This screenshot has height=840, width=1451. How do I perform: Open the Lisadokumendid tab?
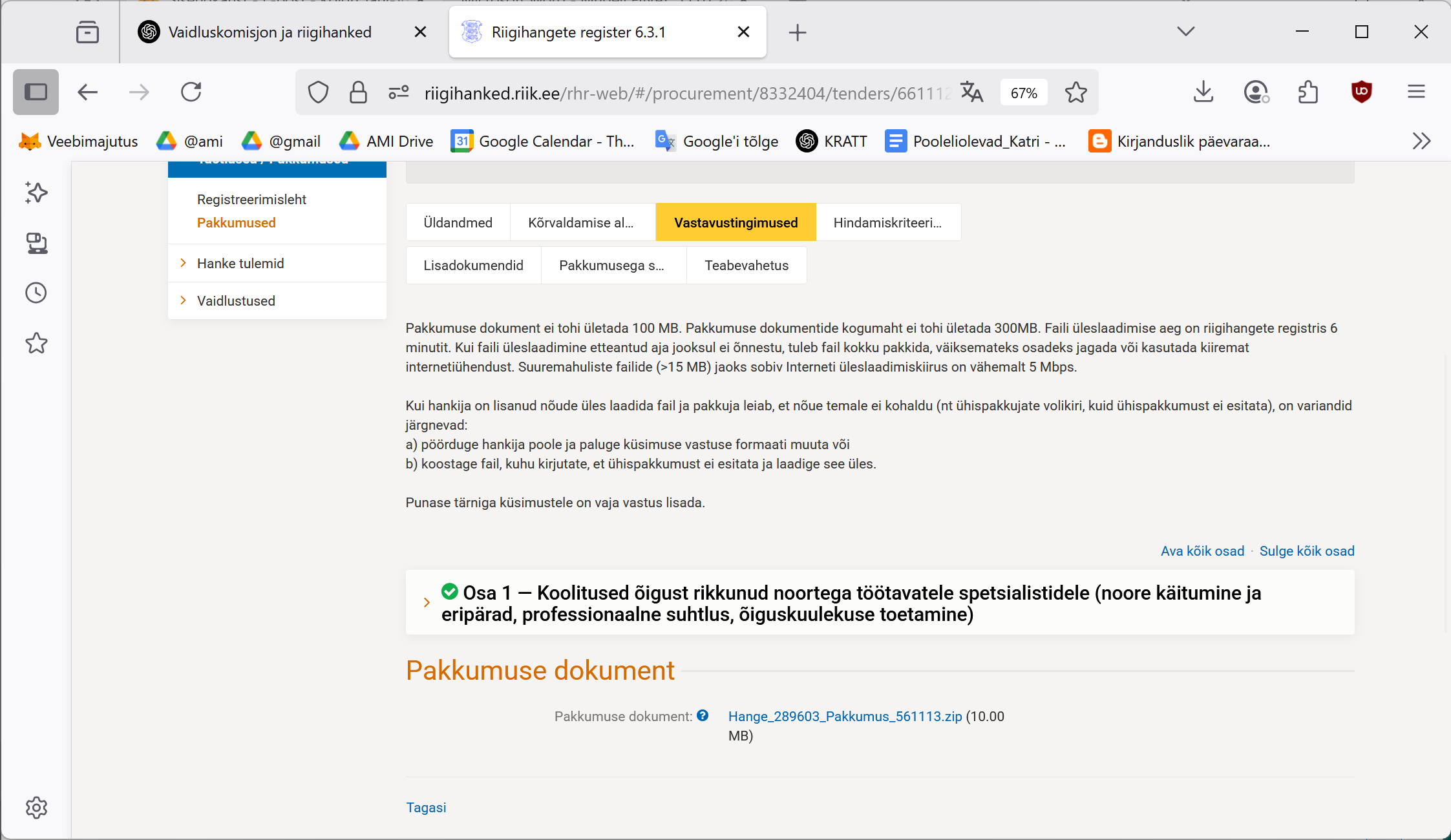[473, 265]
